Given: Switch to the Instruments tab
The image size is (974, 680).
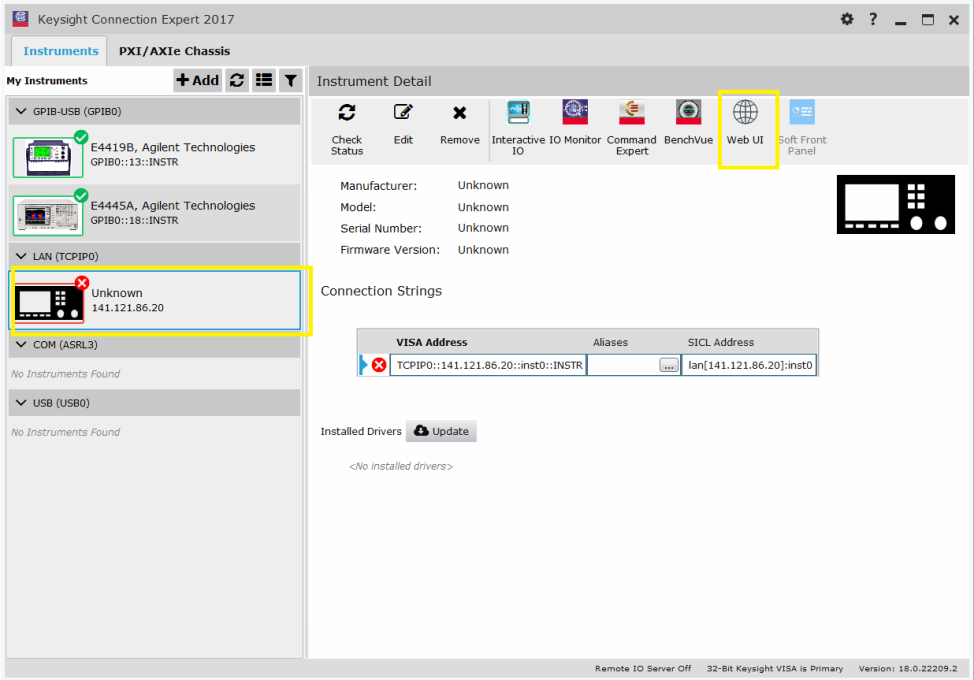Looking at the screenshot, I should tap(60, 51).
